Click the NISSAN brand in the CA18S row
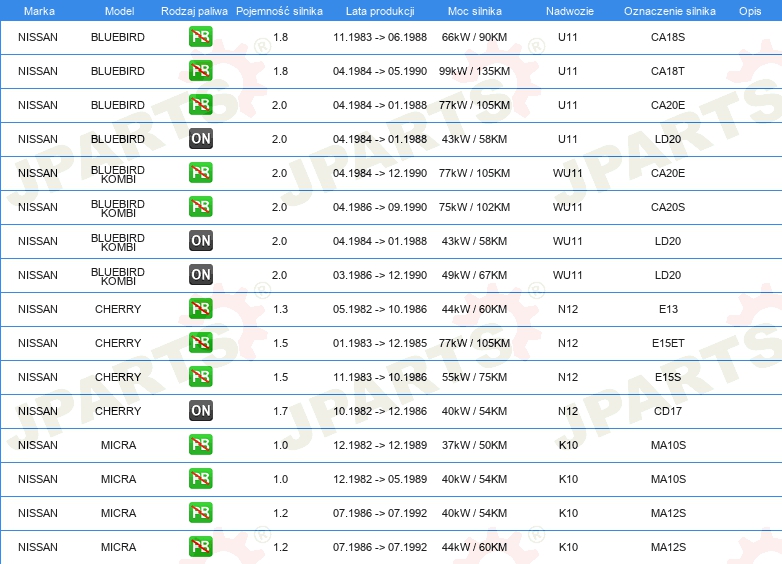 point(38,37)
